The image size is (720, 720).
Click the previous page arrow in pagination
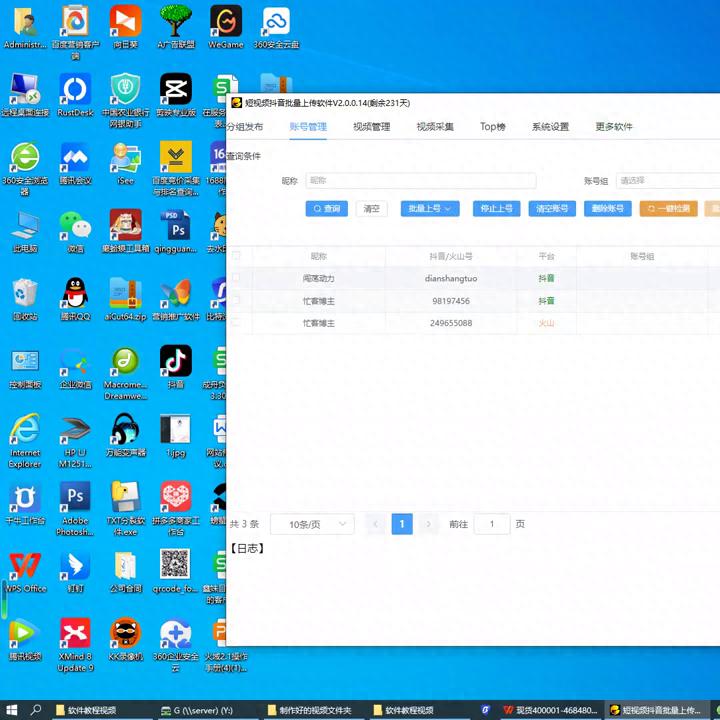[x=376, y=524]
